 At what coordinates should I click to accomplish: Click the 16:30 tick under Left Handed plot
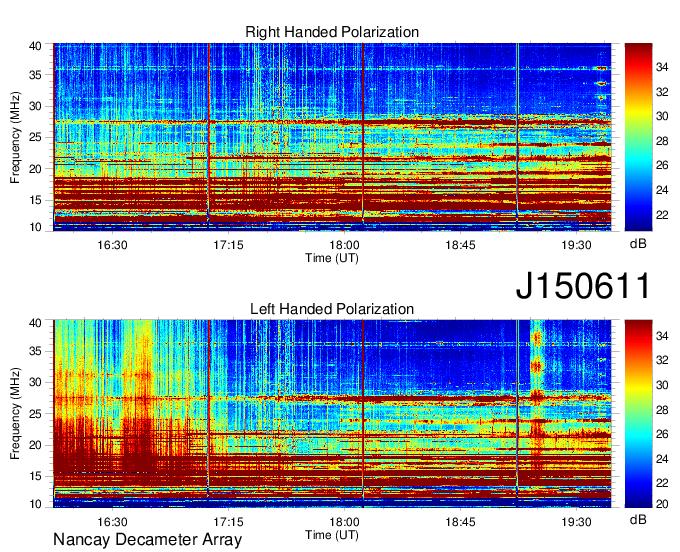point(112,521)
